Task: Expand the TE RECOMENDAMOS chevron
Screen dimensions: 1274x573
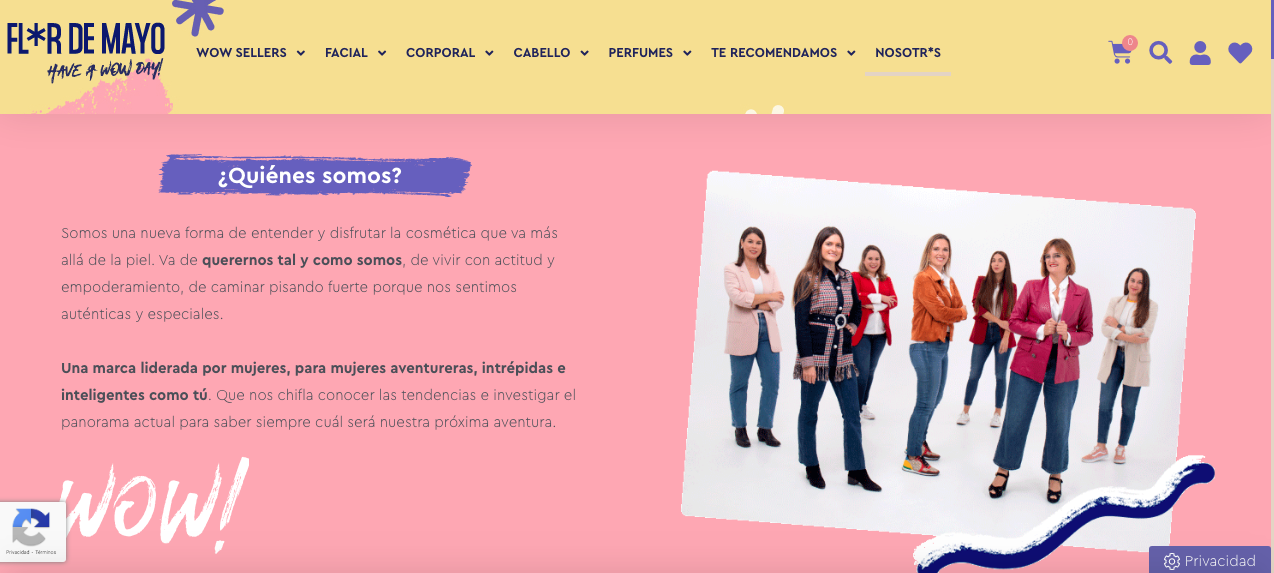Action: [x=851, y=53]
